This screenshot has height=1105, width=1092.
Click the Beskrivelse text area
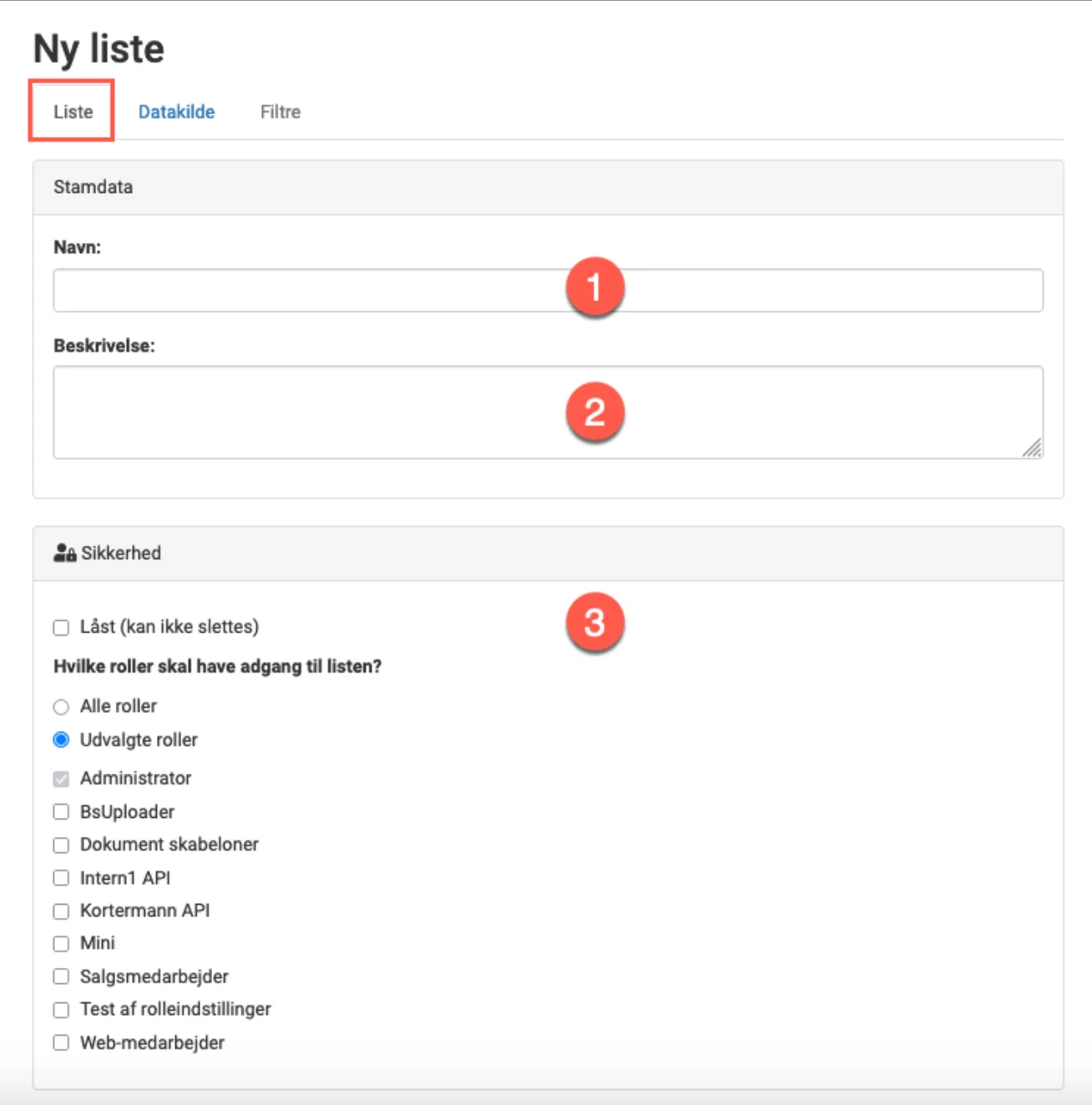tap(548, 412)
